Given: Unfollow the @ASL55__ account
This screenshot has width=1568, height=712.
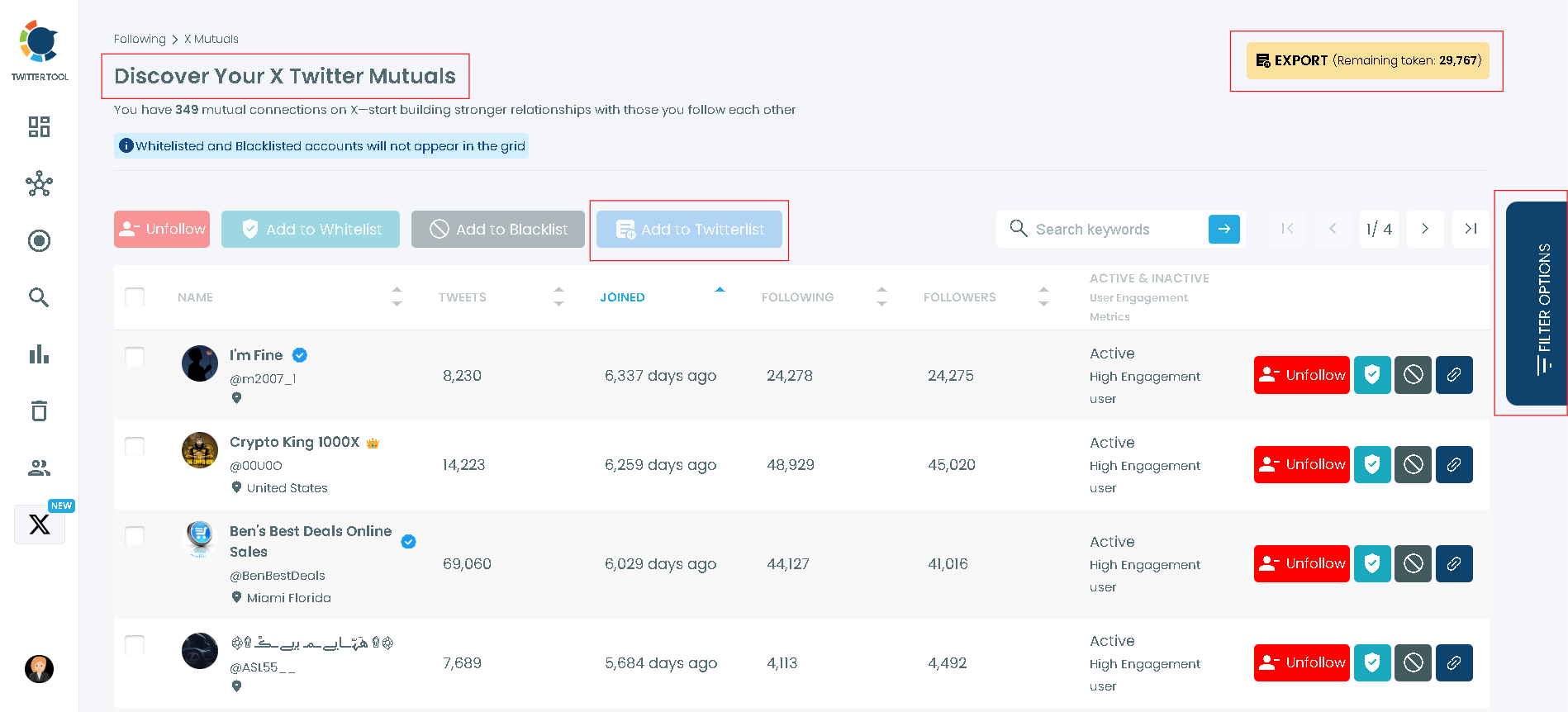Looking at the screenshot, I should (1302, 662).
